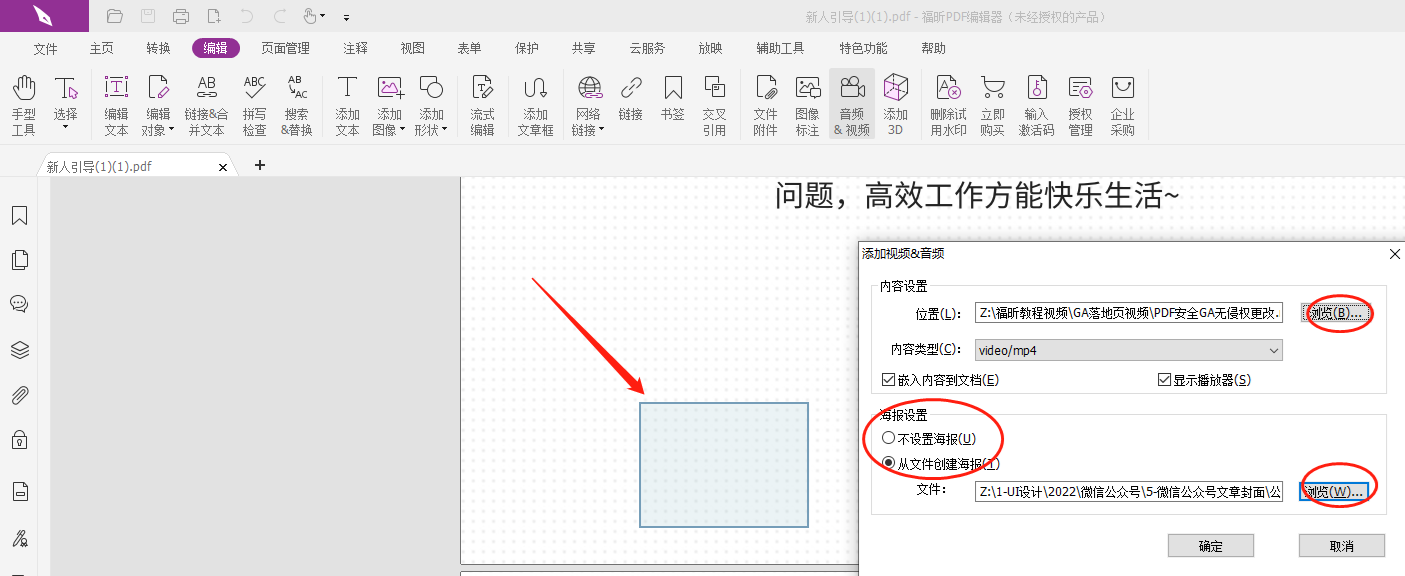
Task: Open the 拼写检查 tool
Action: click(255, 103)
